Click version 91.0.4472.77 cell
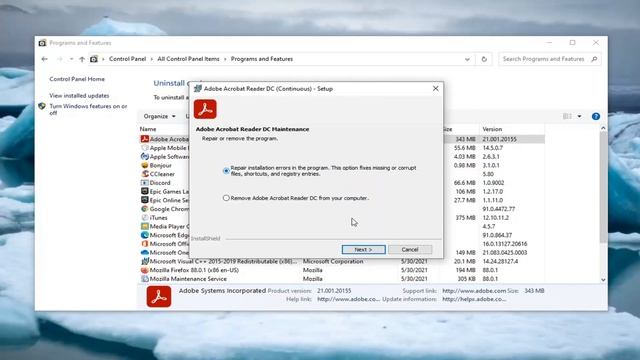This screenshot has width=640, height=360. click(498, 209)
